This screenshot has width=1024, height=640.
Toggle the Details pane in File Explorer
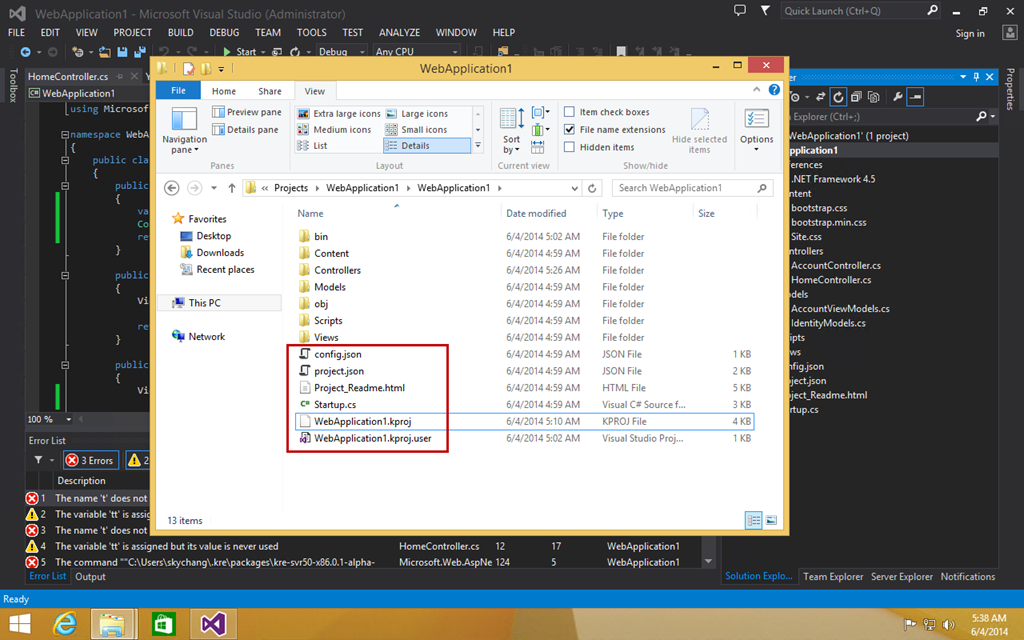(x=246, y=129)
